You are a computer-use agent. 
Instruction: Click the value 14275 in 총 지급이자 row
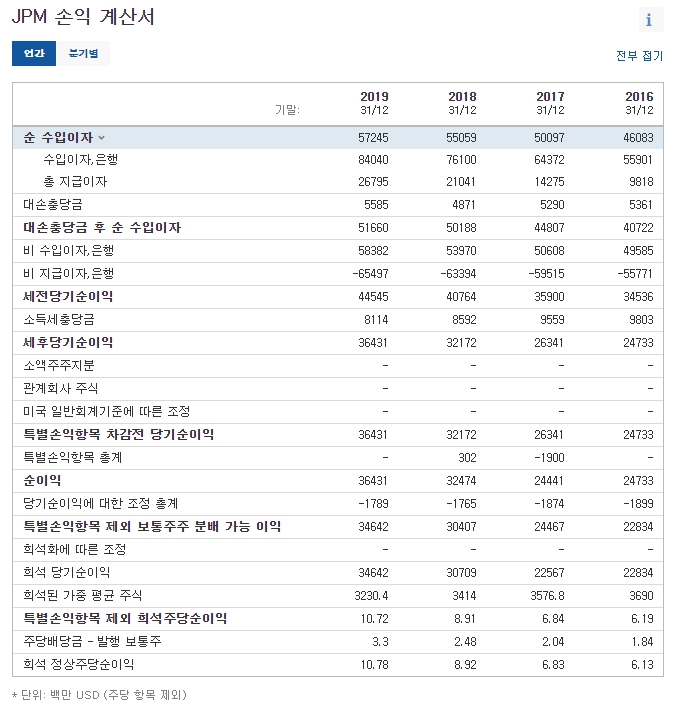pyautogui.click(x=549, y=182)
